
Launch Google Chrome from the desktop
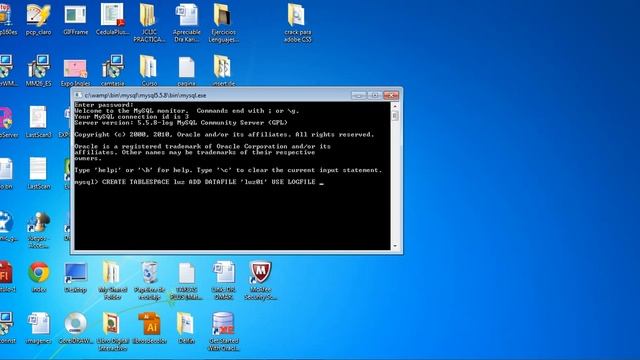click(38, 277)
